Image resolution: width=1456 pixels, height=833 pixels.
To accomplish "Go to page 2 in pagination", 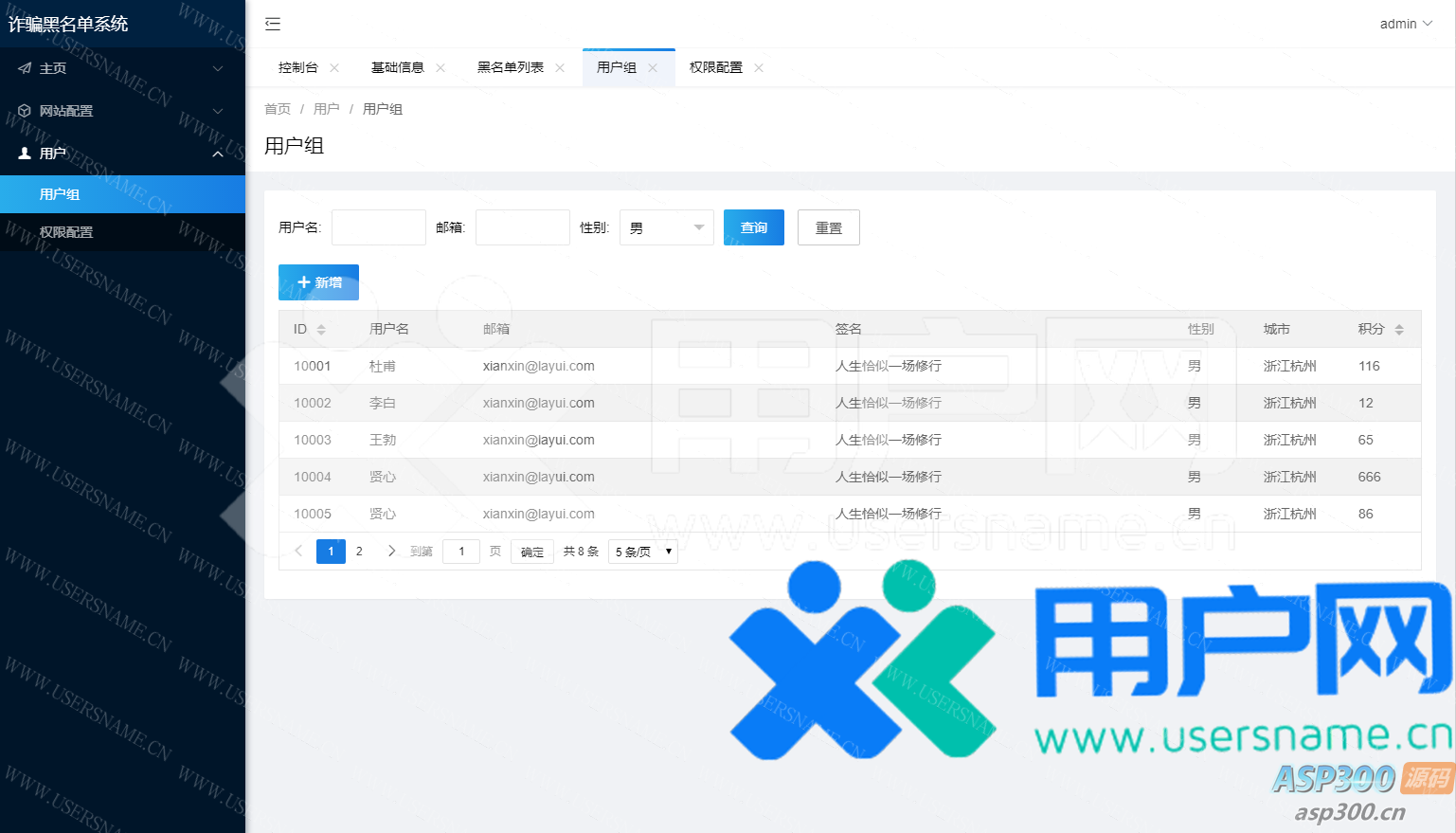I will [x=359, y=551].
